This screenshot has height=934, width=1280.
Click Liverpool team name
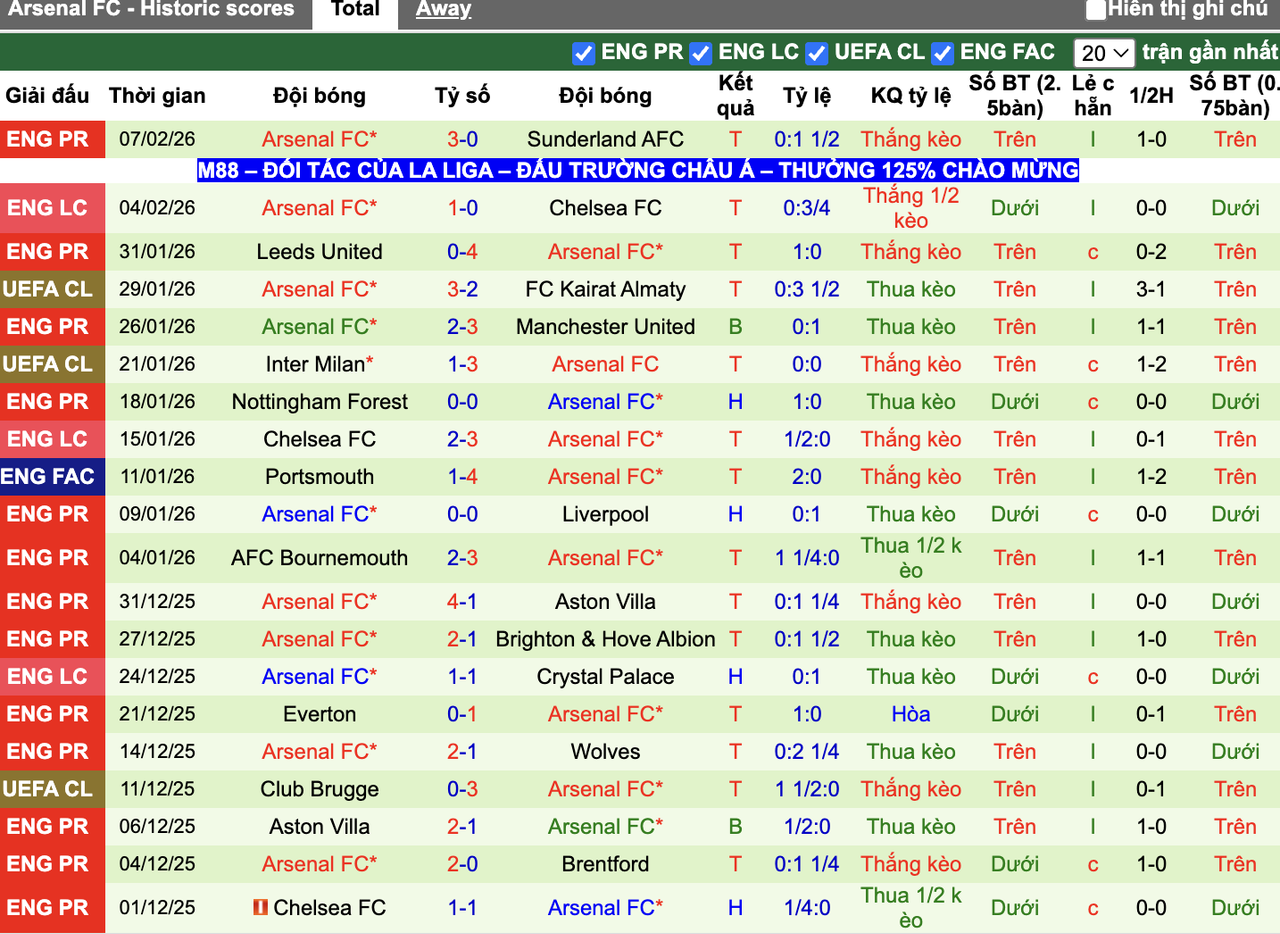[x=605, y=515]
